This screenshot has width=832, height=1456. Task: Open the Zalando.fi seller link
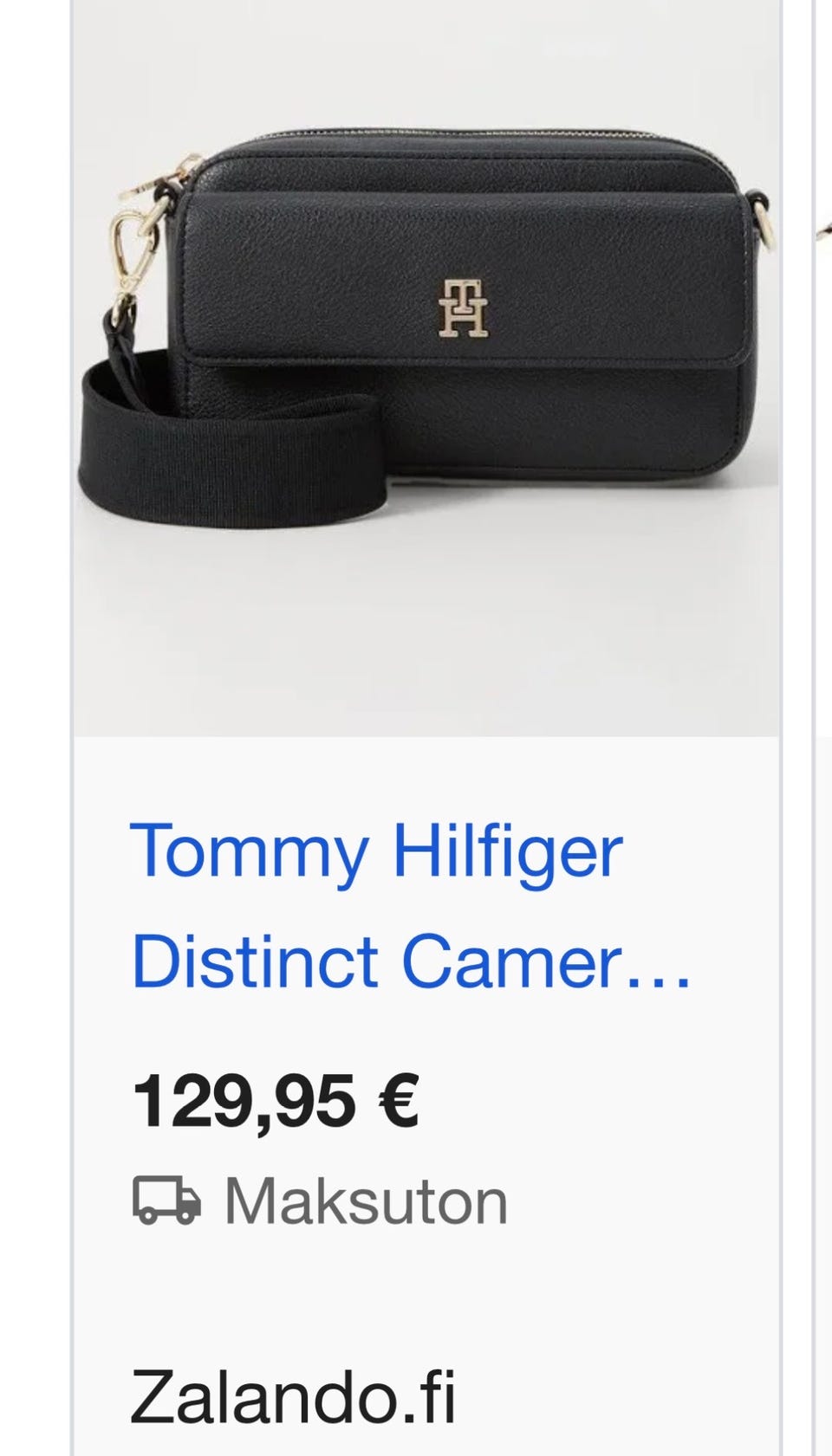[x=293, y=1396]
